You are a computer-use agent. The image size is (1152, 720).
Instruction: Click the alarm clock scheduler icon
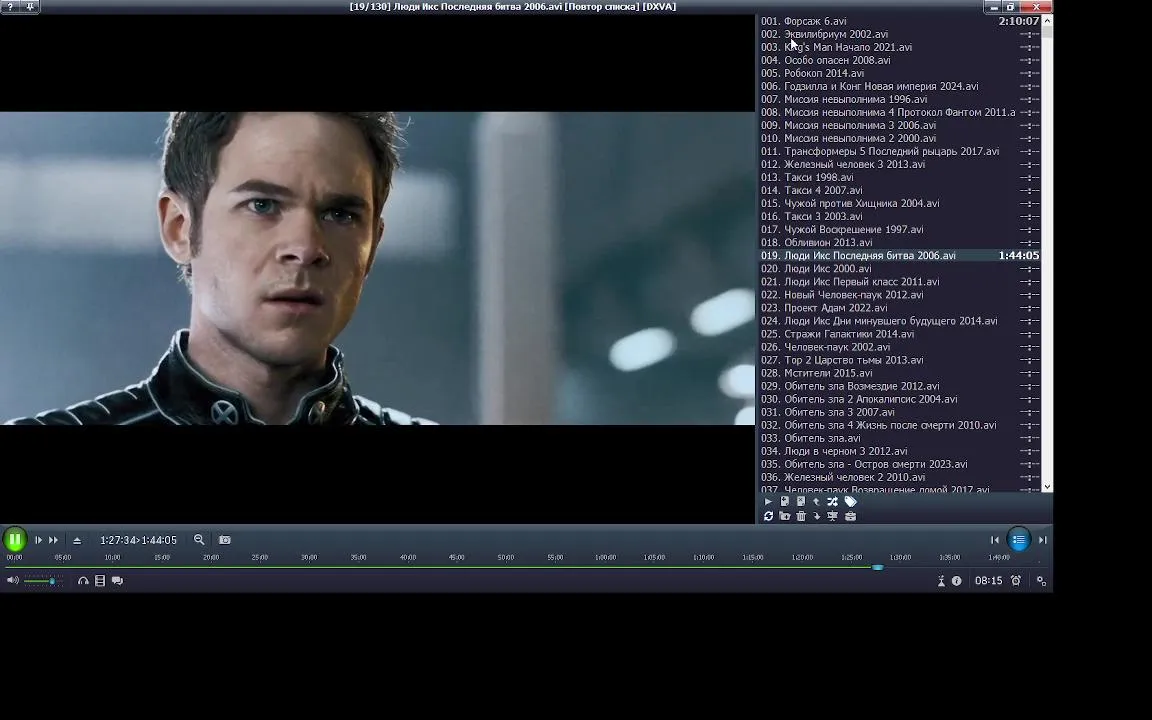pyautogui.click(x=1016, y=580)
